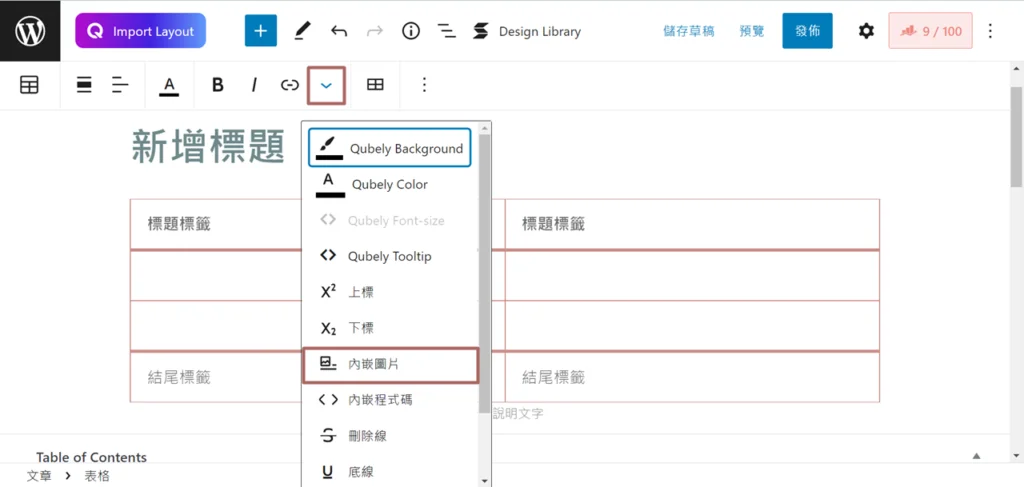Select the pencil edit tools icon
The width and height of the screenshot is (1024, 487).
[x=302, y=31]
